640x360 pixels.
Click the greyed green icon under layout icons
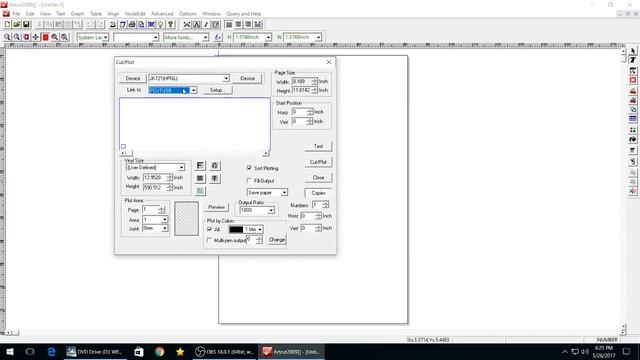200,191
